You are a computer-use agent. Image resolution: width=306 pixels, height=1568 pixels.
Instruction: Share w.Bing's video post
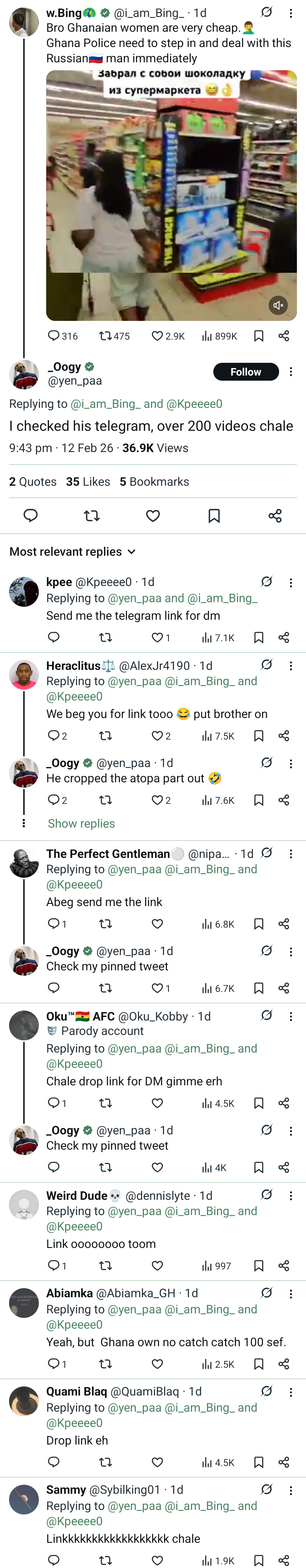pos(284,336)
